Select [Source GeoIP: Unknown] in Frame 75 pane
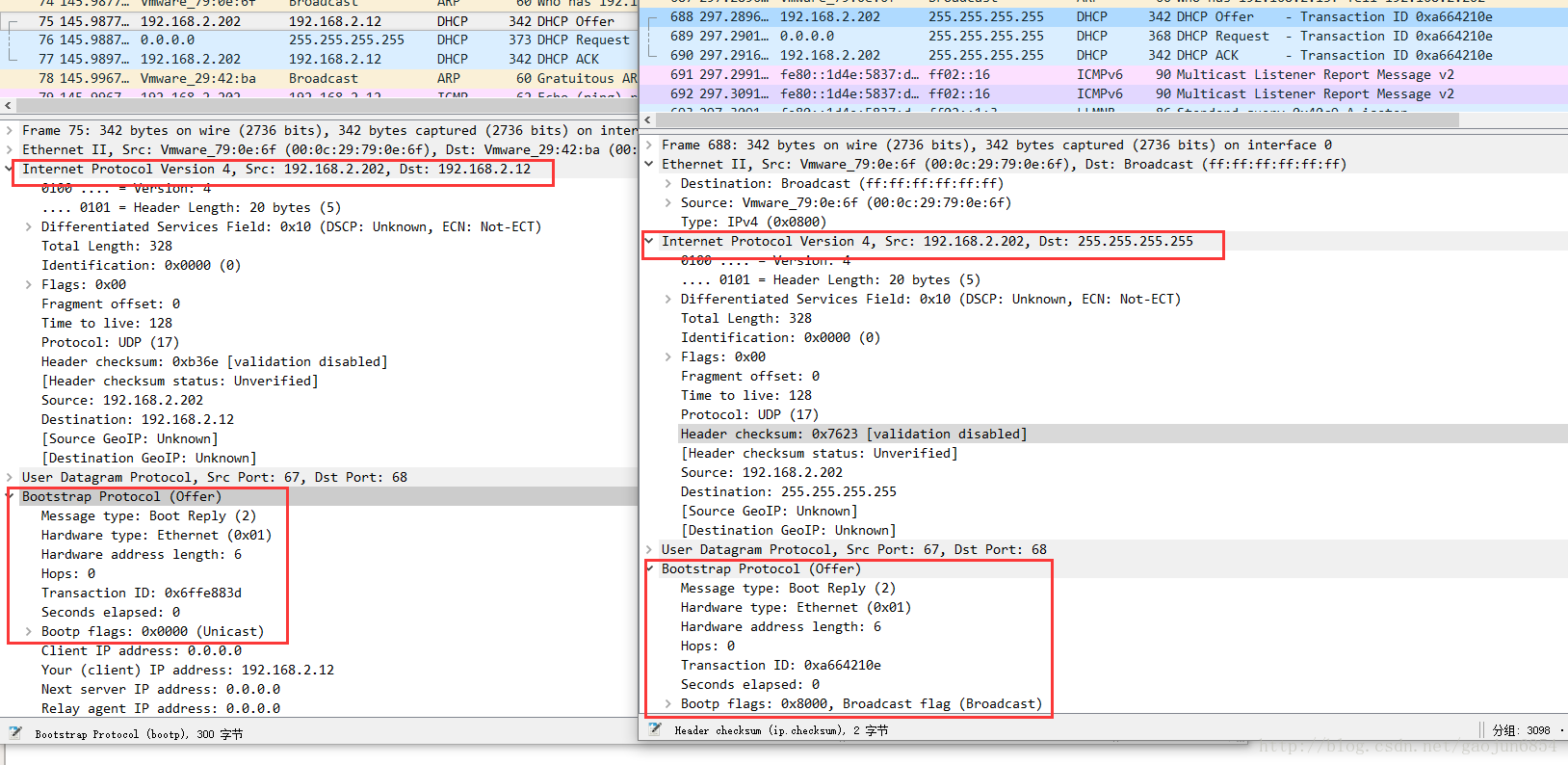Viewport: 1568px width, 765px height. (x=129, y=438)
